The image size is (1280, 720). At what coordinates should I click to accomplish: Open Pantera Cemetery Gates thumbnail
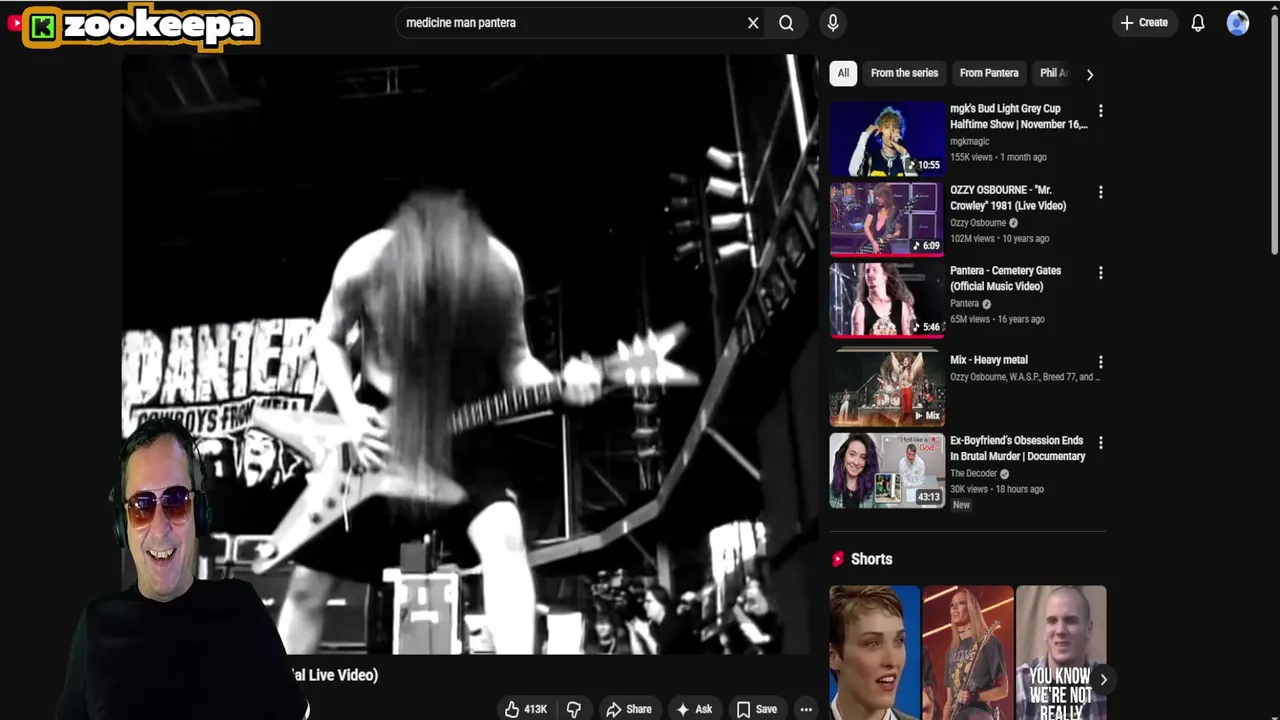point(887,300)
